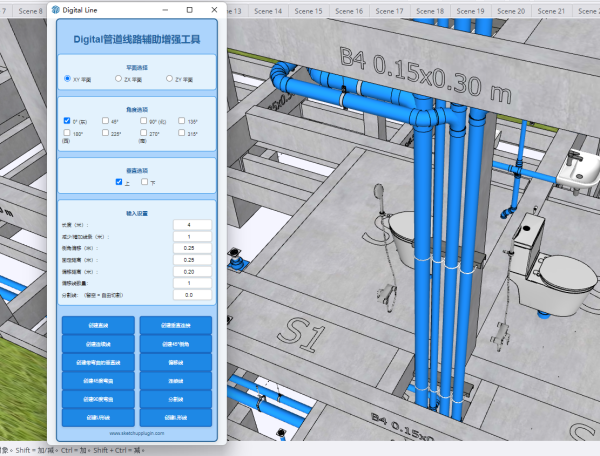Select the ZY plane radio button

(169, 78)
